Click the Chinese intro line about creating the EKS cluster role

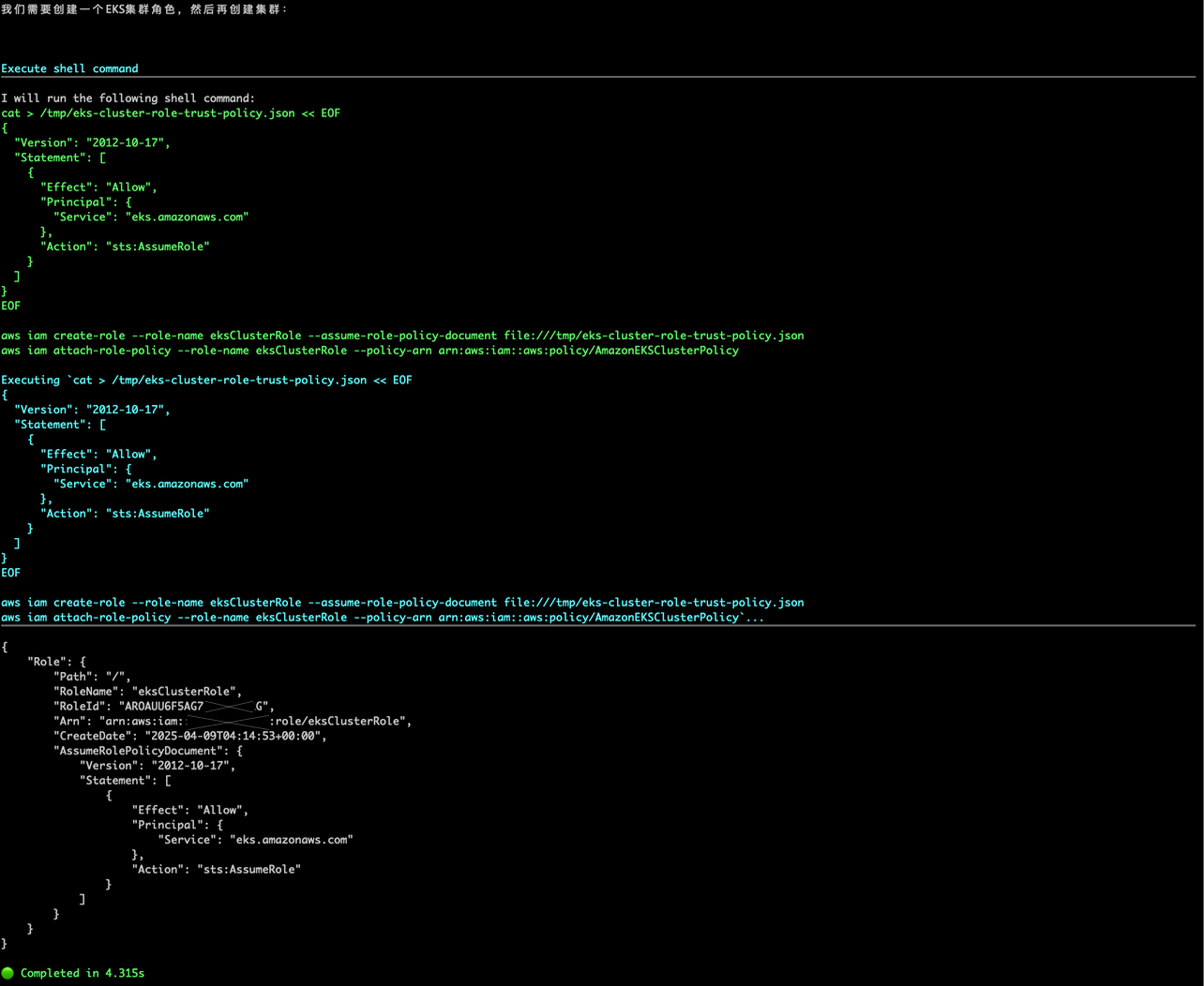(x=144, y=8)
